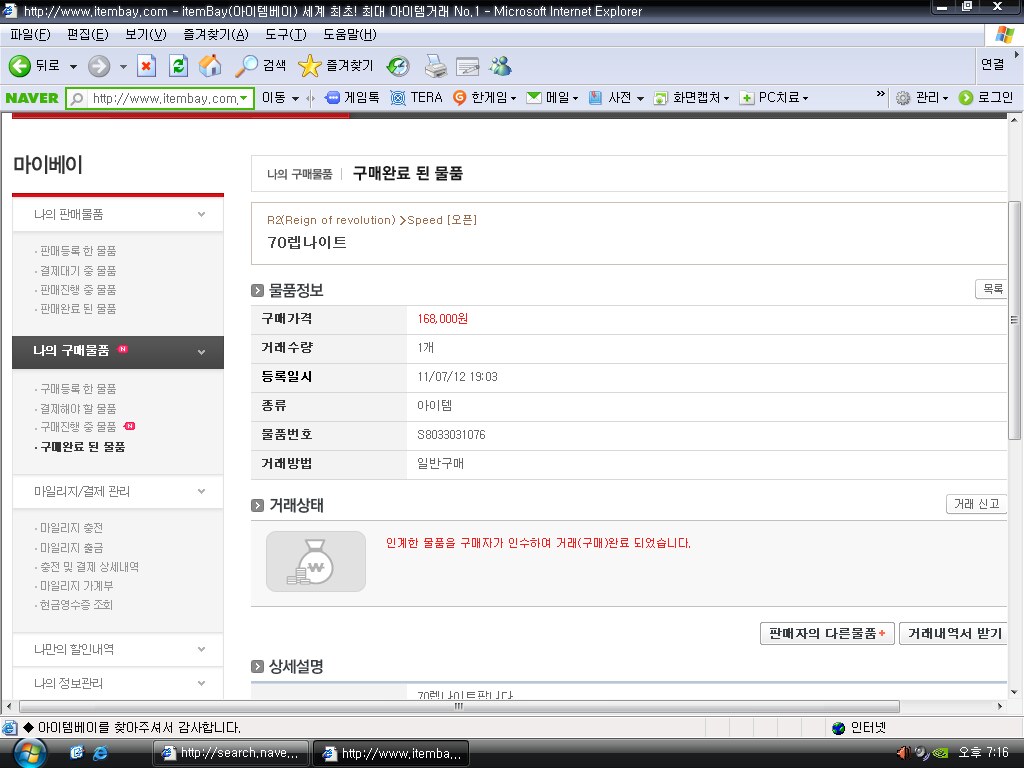Open the 마일리지 충전 link
Image resolution: width=1024 pixels, height=768 pixels.
click(71, 528)
